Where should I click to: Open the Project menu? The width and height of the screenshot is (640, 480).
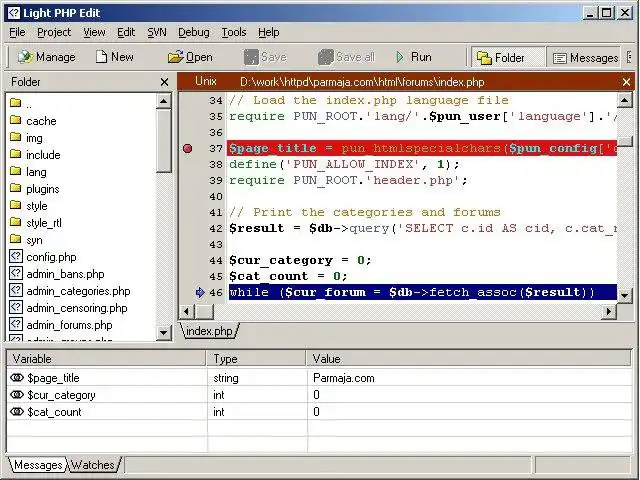54,32
